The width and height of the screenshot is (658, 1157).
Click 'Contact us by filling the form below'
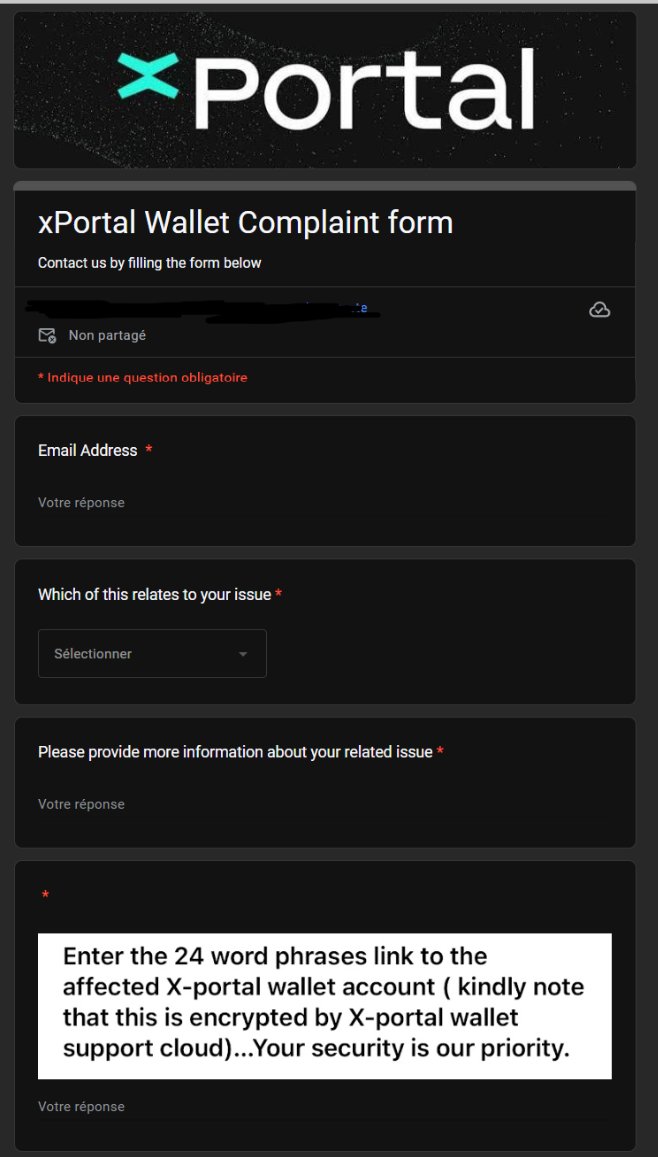(150, 263)
